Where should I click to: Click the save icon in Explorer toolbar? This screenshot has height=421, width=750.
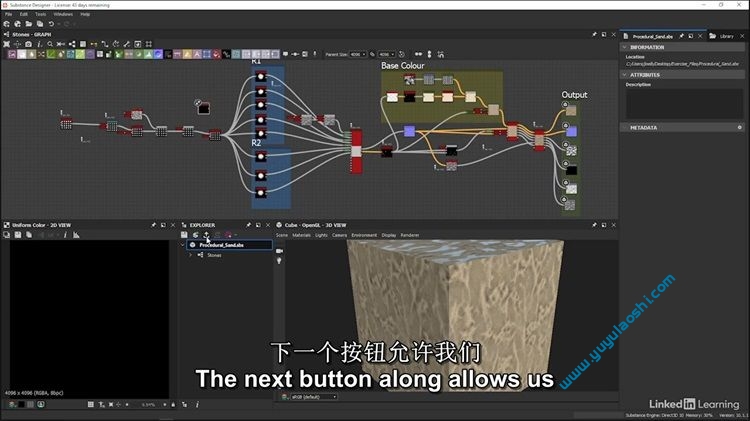click(x=184, y=235)
